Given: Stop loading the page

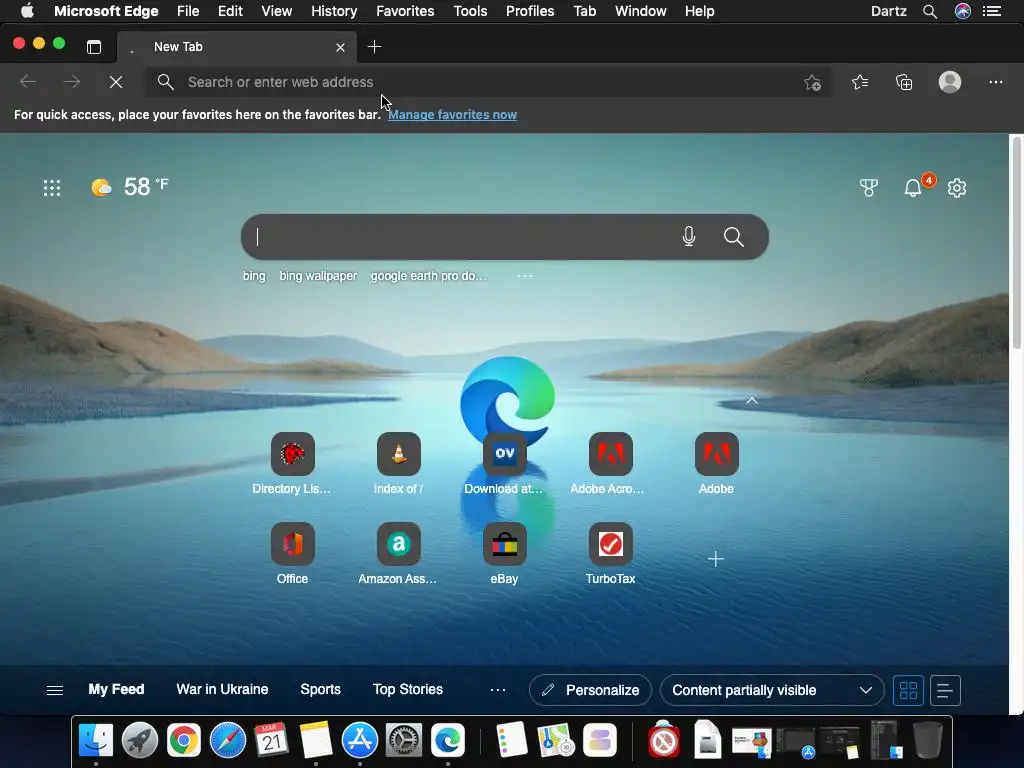Looking at the screenshot, I should [x=116, y=82].
